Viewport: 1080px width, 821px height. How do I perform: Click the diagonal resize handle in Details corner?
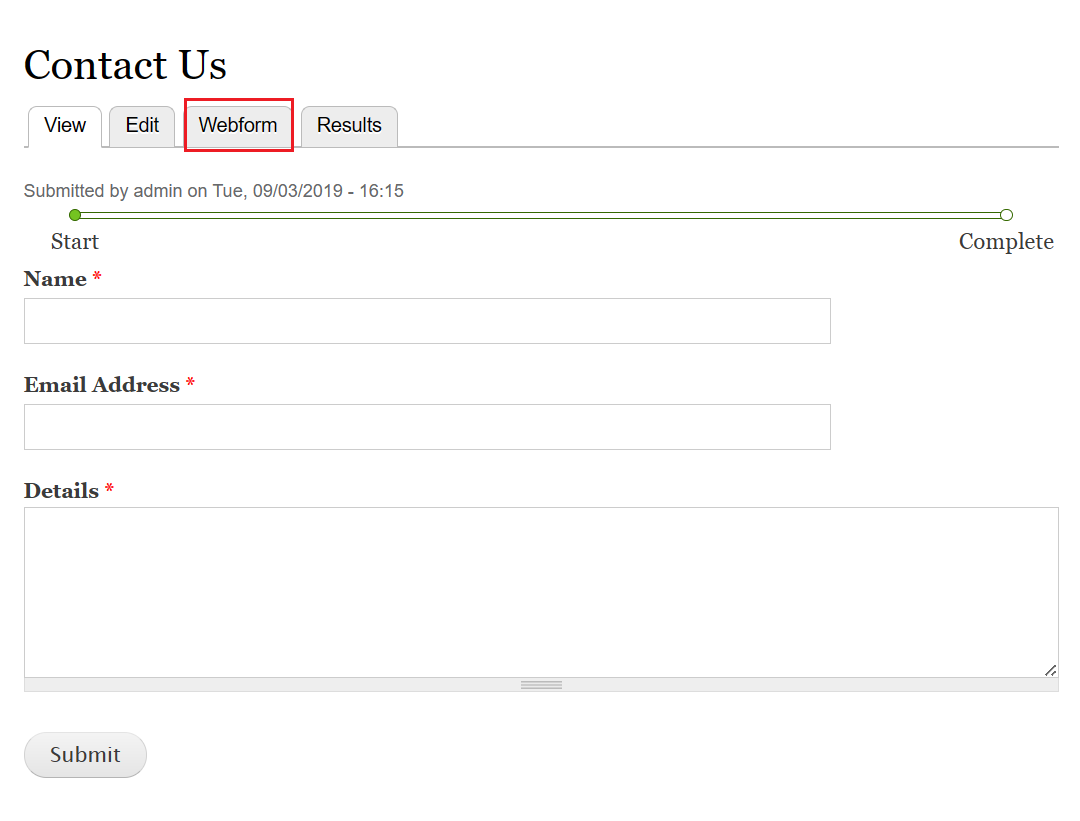[1050, 670]
